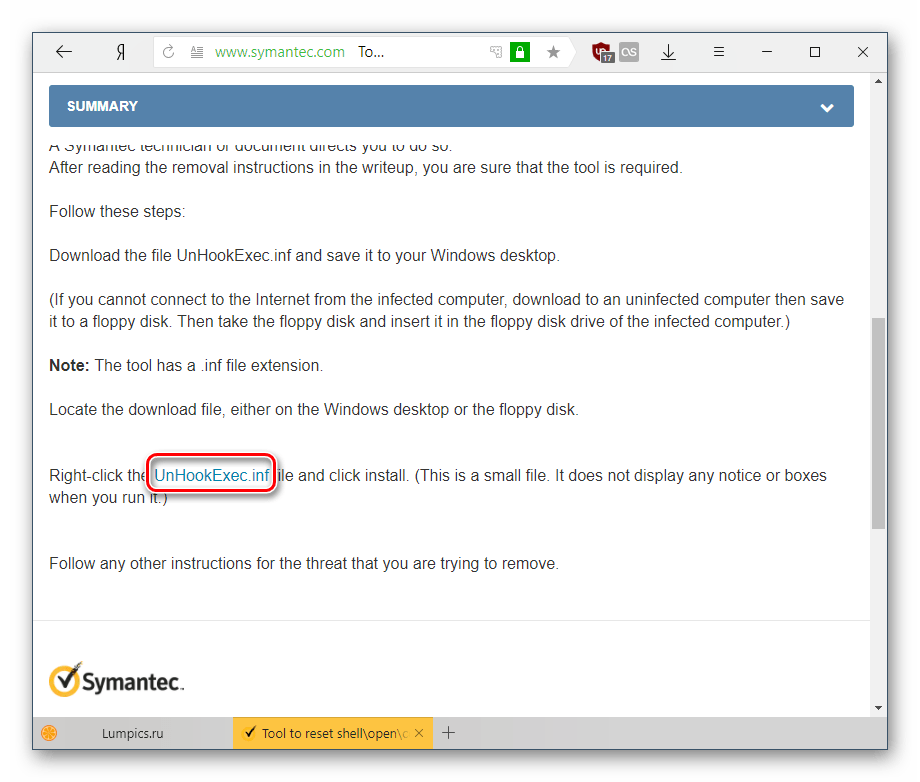Open the Last.fm extension icon
The width and height of the screenshot is (920, 782).
[629, 52]
